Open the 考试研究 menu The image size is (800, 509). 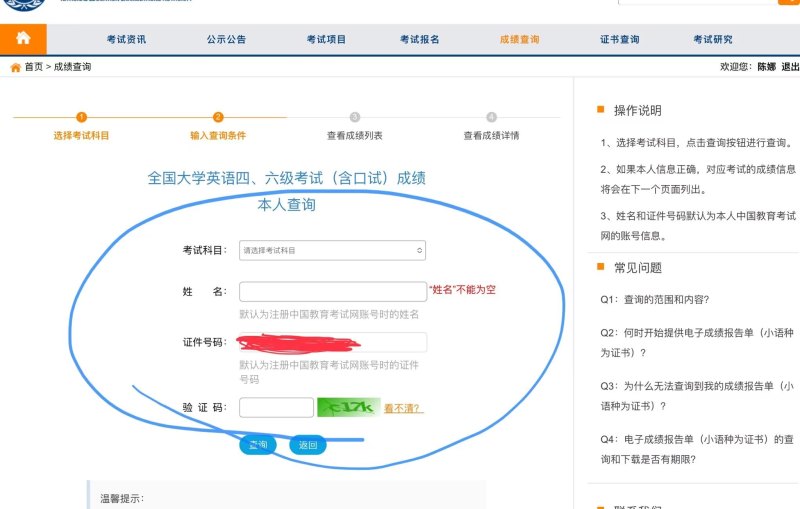pos(713,39)
